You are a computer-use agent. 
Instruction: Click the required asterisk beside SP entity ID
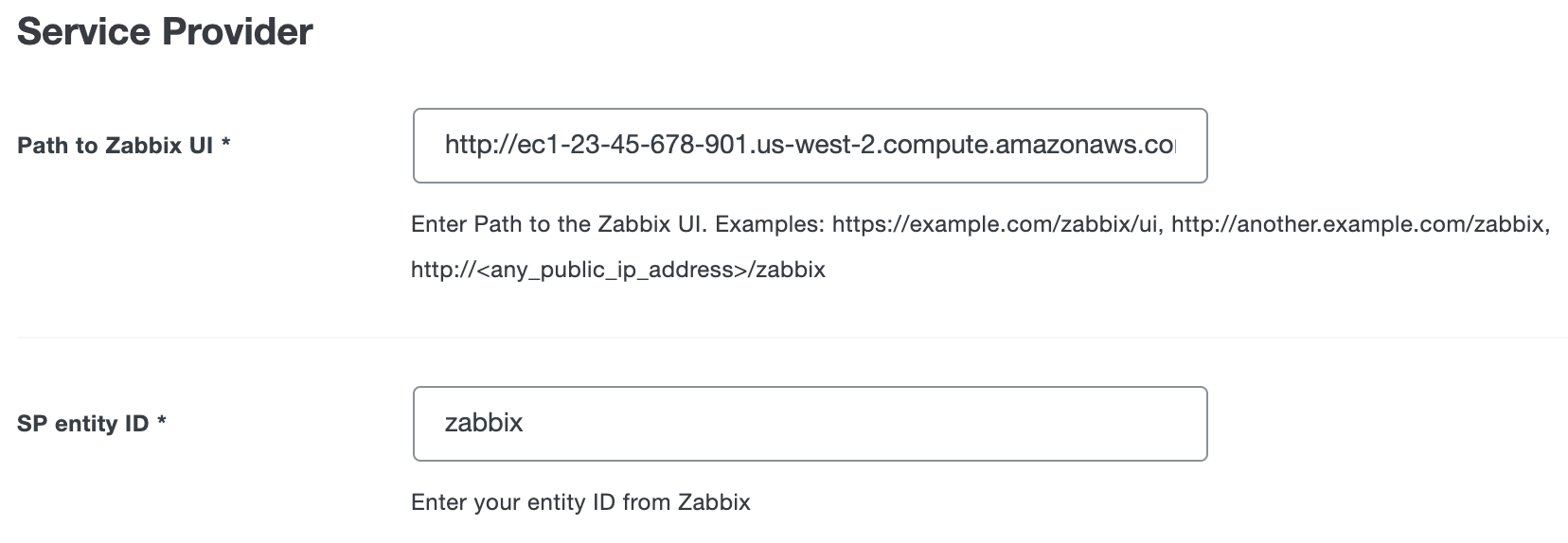click(x=162, y=423)
